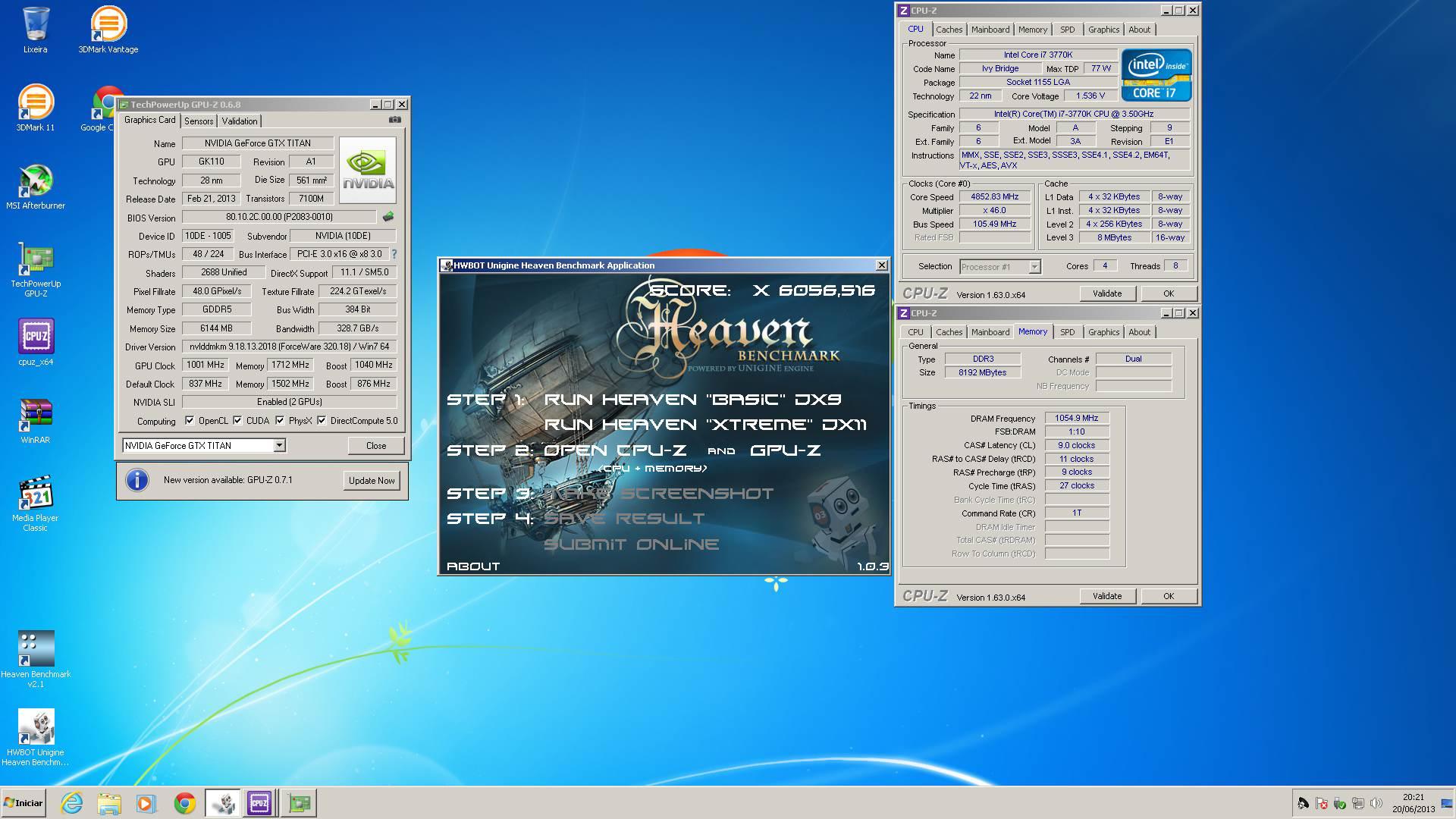Switch to CPU-Z taskbar button

(x=259, y=803)
